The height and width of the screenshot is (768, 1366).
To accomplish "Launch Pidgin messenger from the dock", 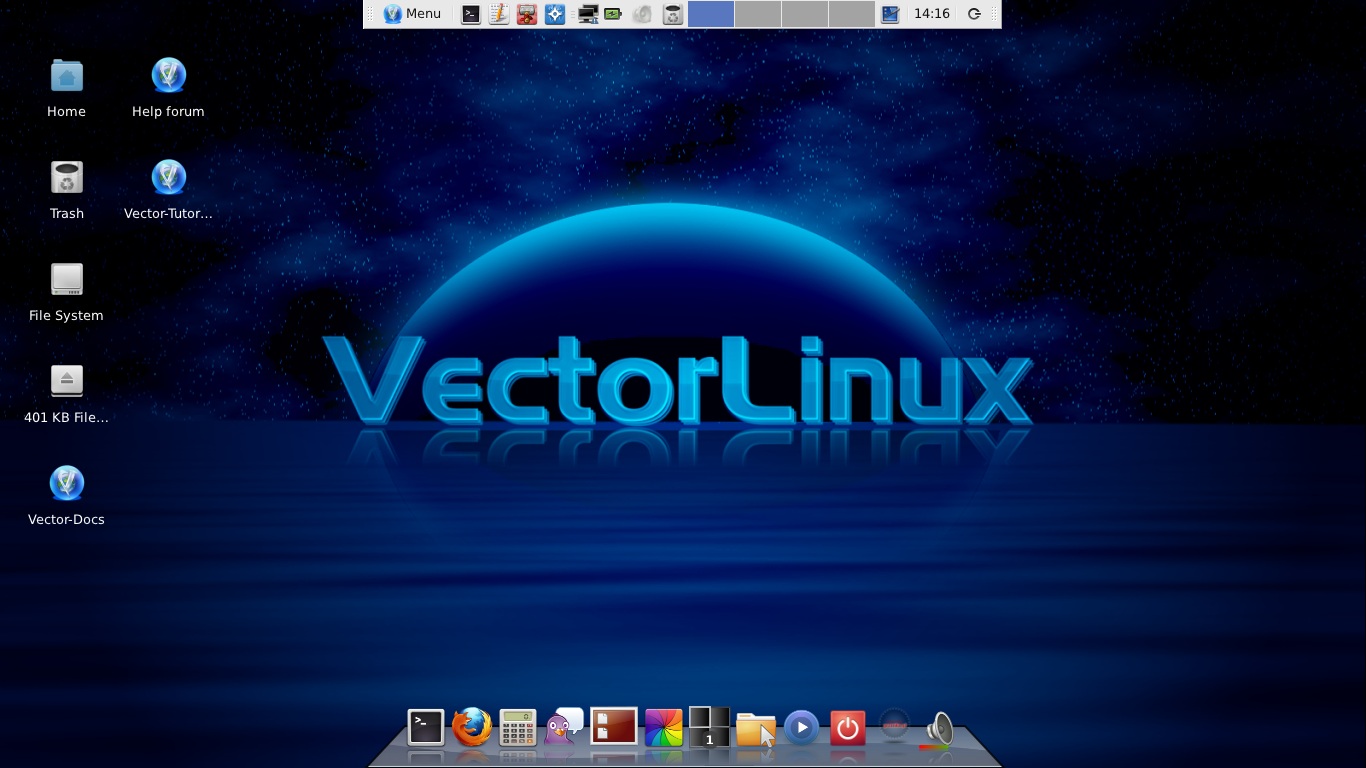I will click(x=565, y=727).
